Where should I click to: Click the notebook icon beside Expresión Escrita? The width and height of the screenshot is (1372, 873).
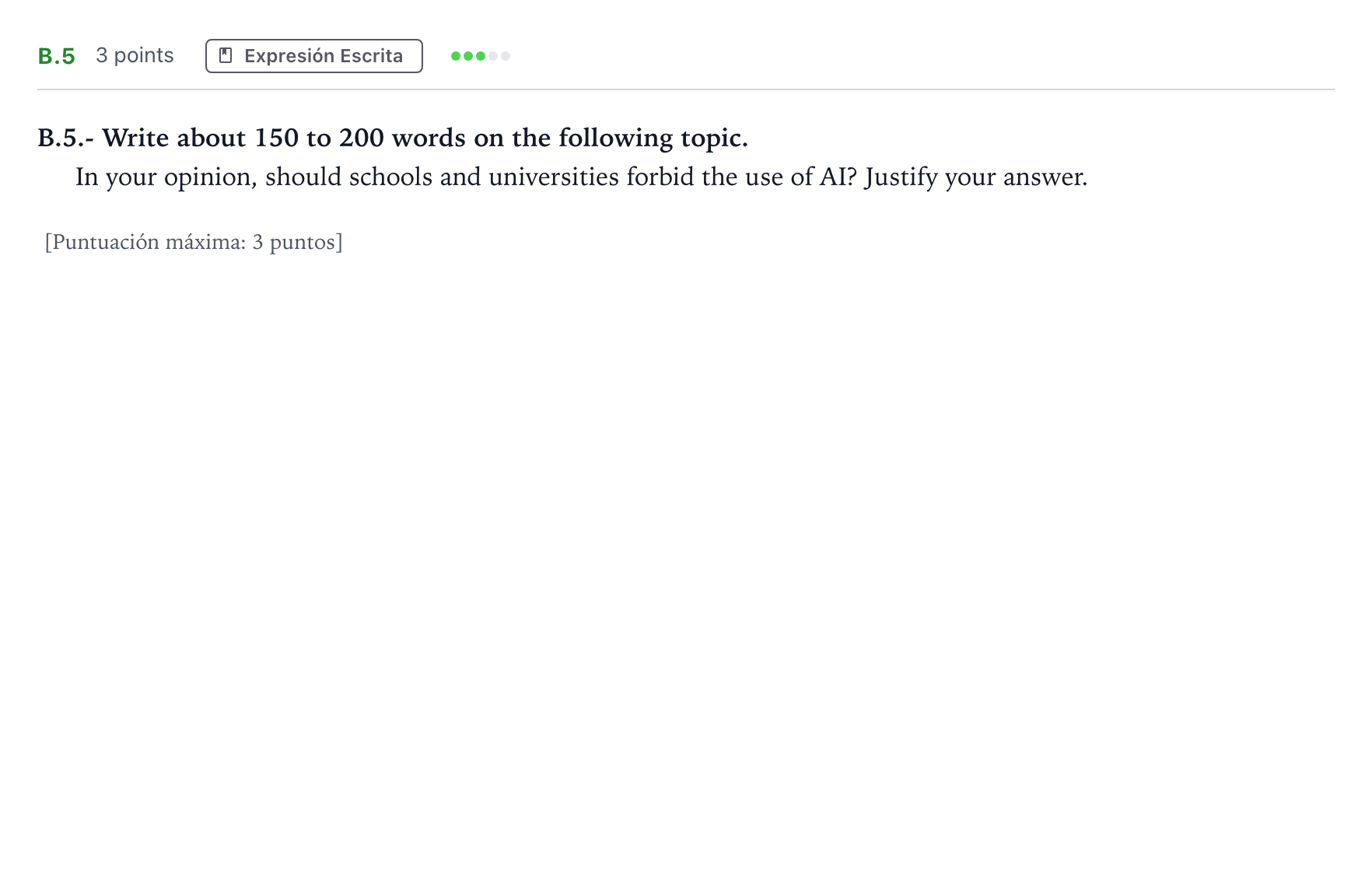click(226, 55)
